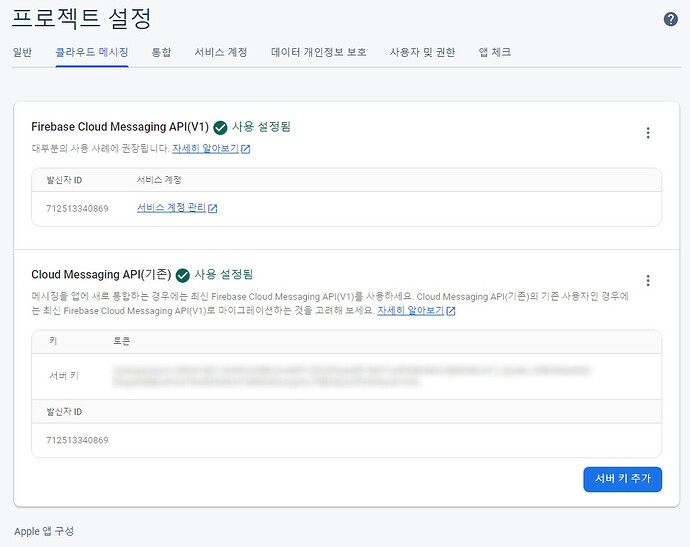Image resolution: width=690 pixels, height=547 pixels.
Task: Click the external link icon next to 서비스 계정 관리
Action: pos(213,208)
